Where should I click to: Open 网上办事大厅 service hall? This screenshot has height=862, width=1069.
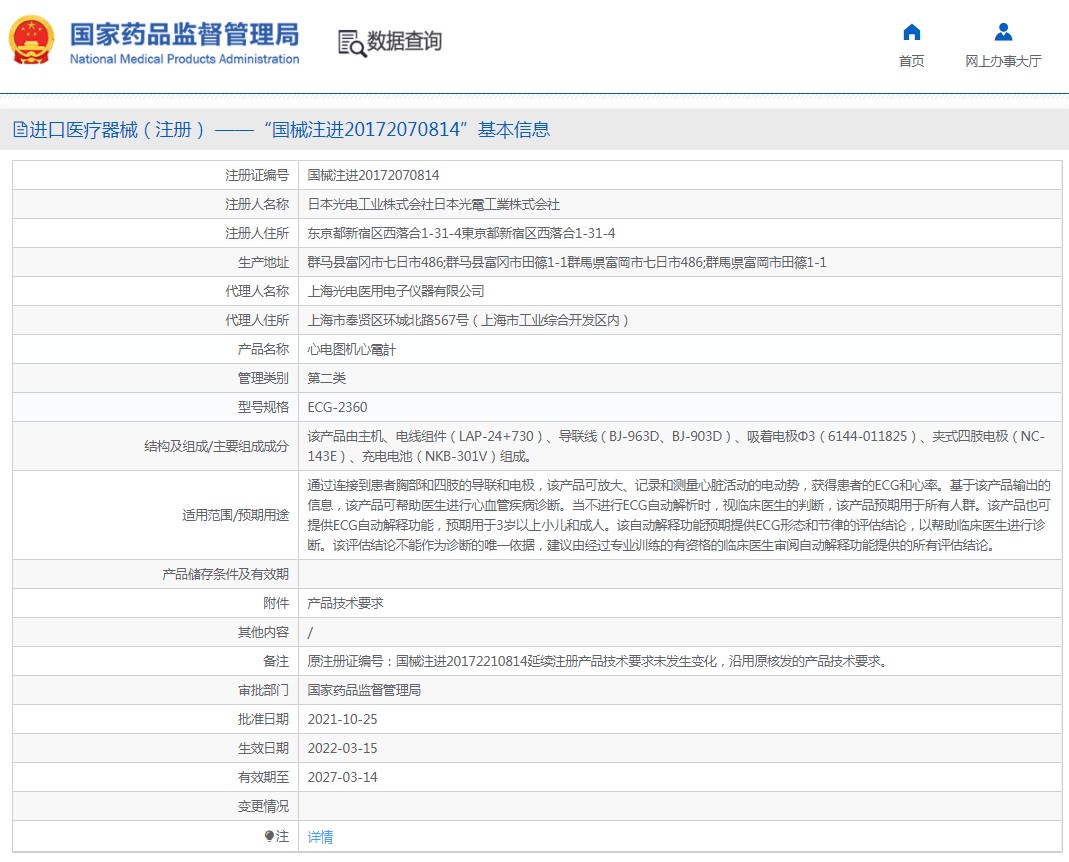(x=1003, y=61)
